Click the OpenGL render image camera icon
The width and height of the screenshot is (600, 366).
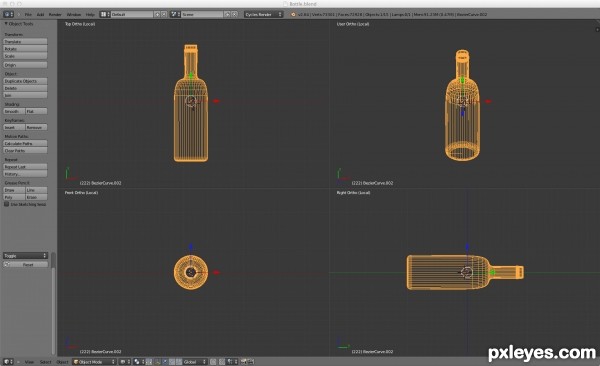click(243, 361)
